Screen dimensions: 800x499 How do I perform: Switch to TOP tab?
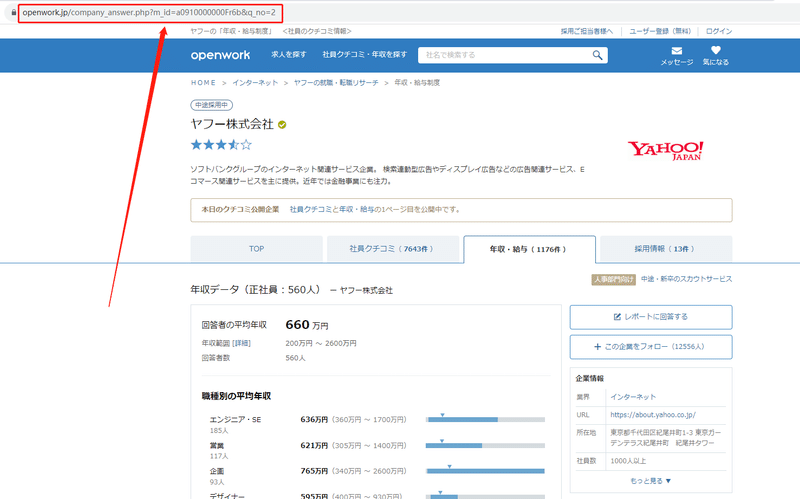pos(257,249)
